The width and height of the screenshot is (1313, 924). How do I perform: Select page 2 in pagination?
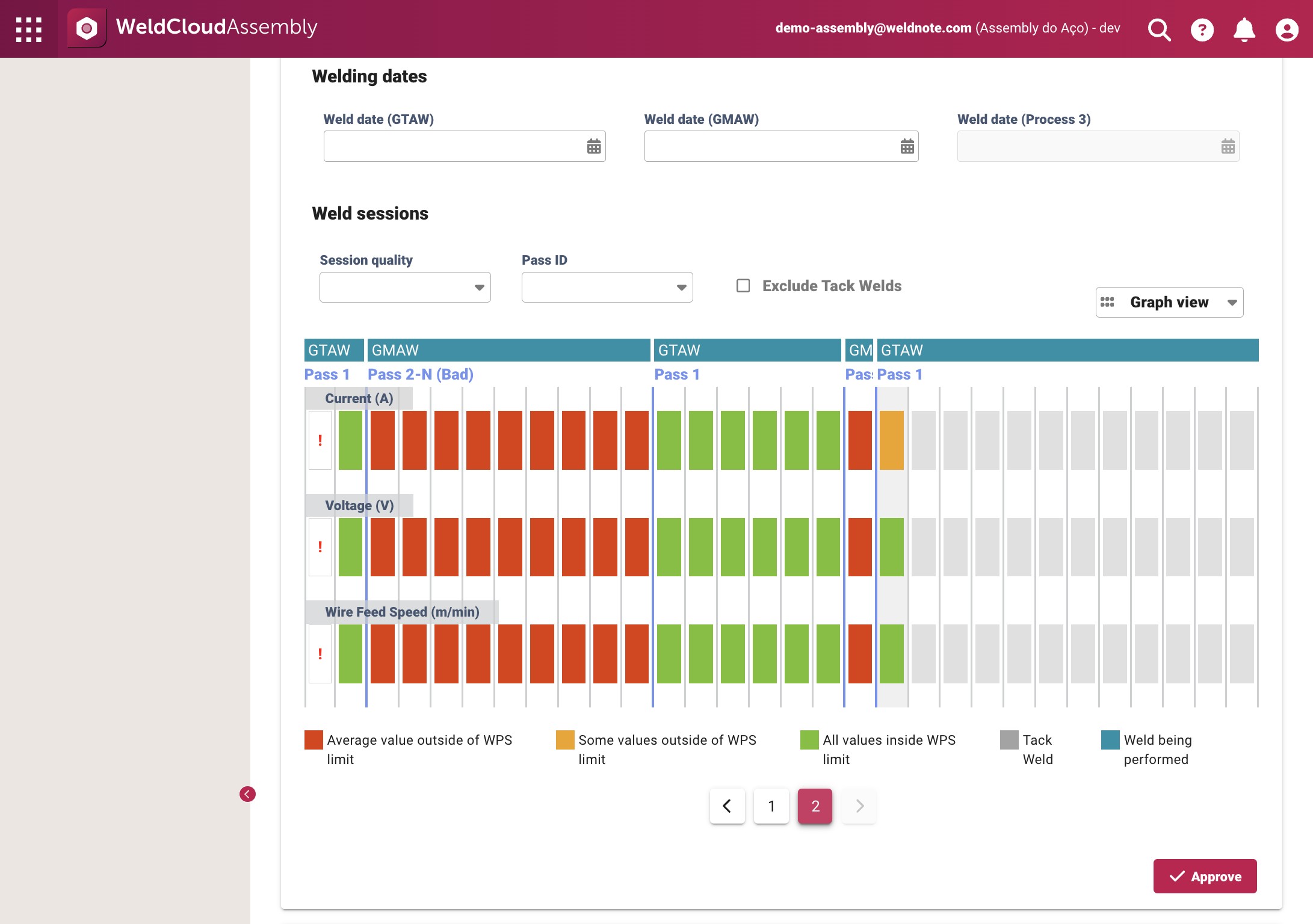click(815, 806)
